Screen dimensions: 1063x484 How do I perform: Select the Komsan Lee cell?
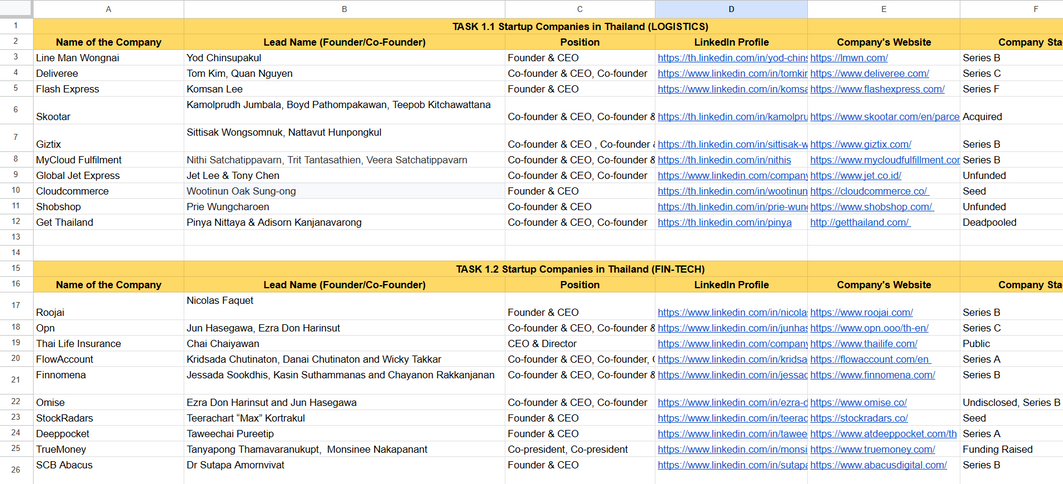[344, 89]
